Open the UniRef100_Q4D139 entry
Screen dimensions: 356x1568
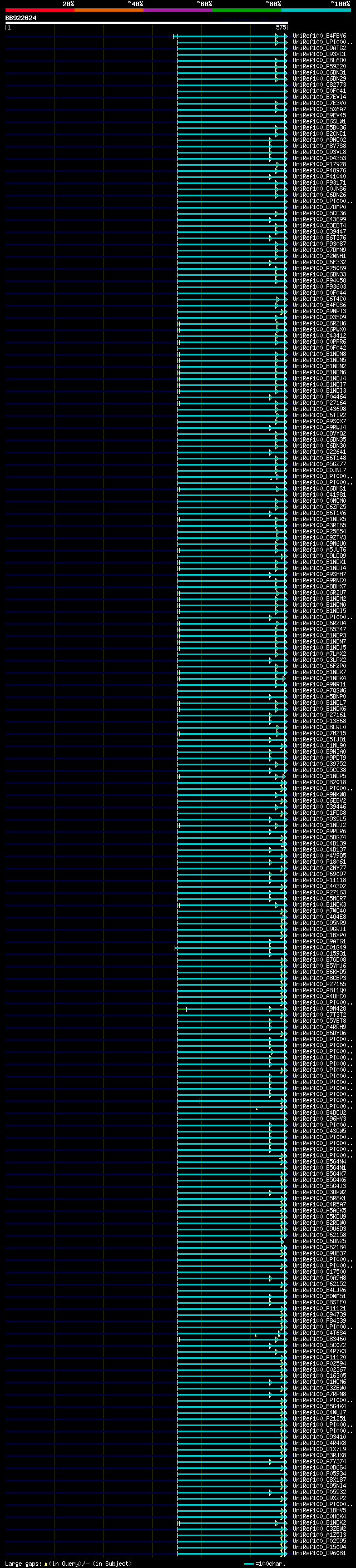coord(319,843)
